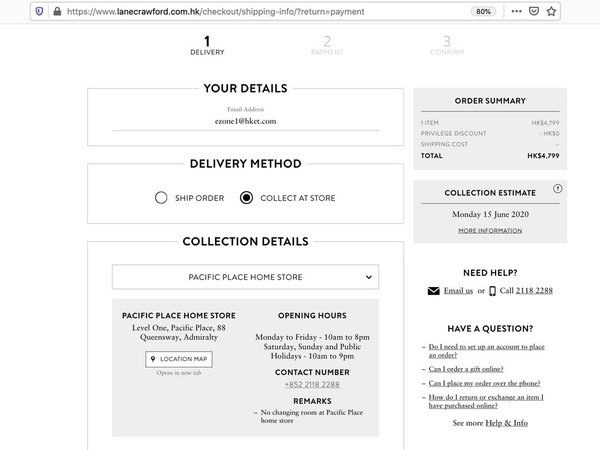Bookmark this page with the star icon

coord(556,12)
